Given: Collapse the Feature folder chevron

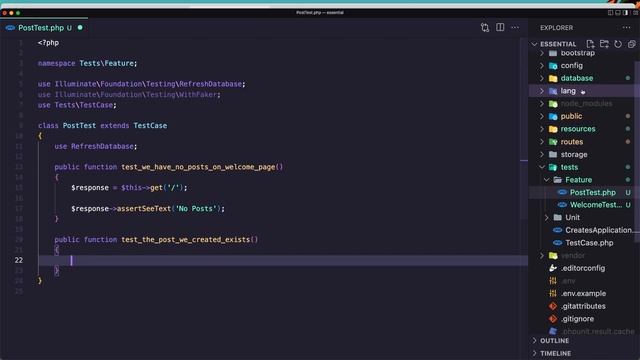Looking at the screenshot, I should pyautogui.click(x=547, y=180).
